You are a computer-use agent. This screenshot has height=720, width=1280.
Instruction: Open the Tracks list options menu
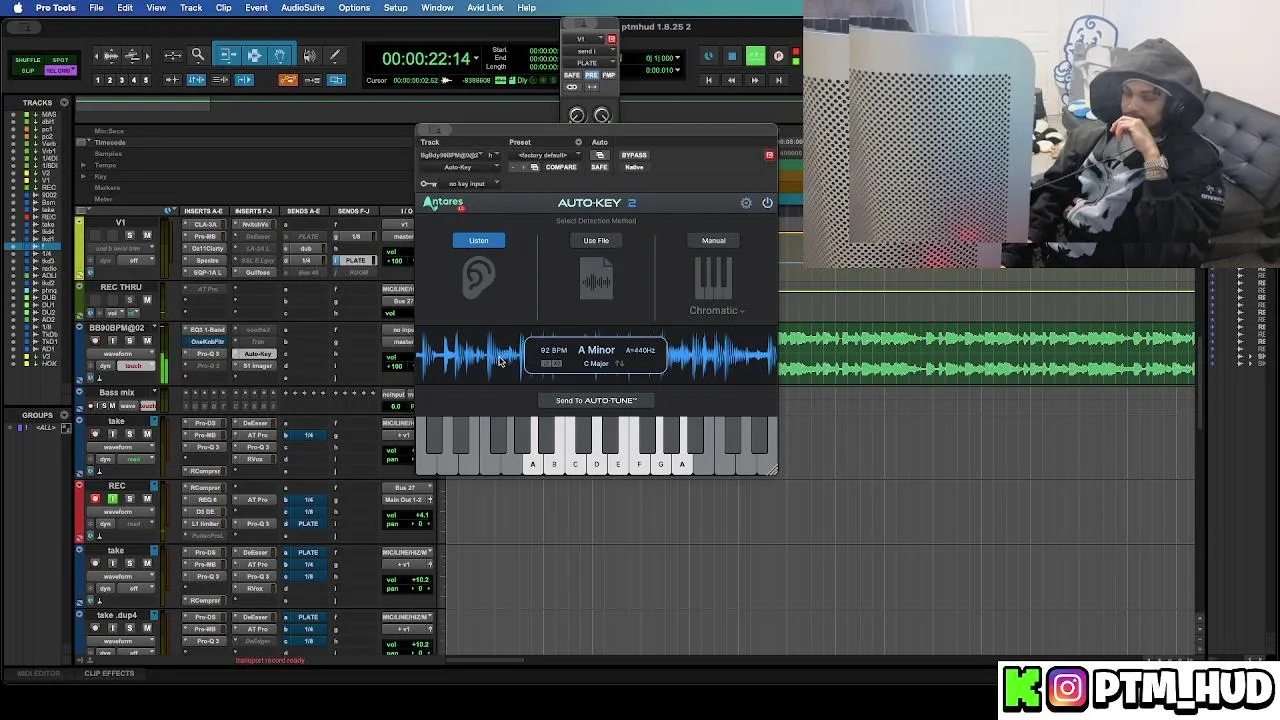pos(64,102)
